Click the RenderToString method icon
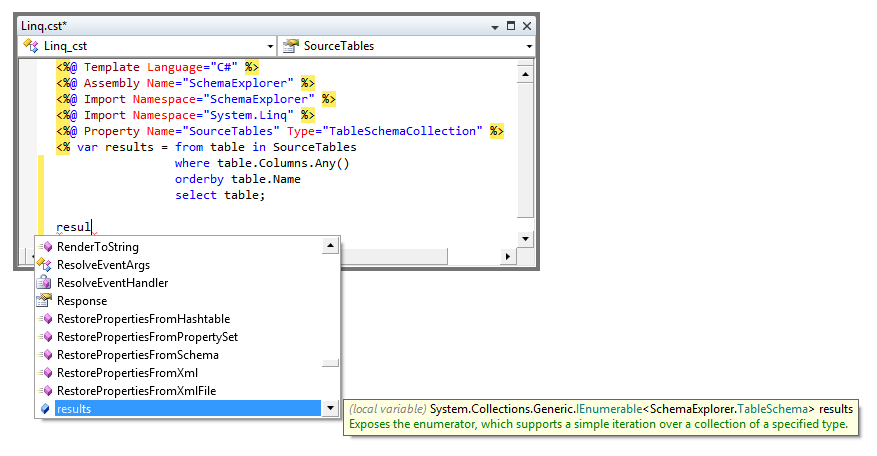Viewport: 877px width, 456px height. coord(45,247)
